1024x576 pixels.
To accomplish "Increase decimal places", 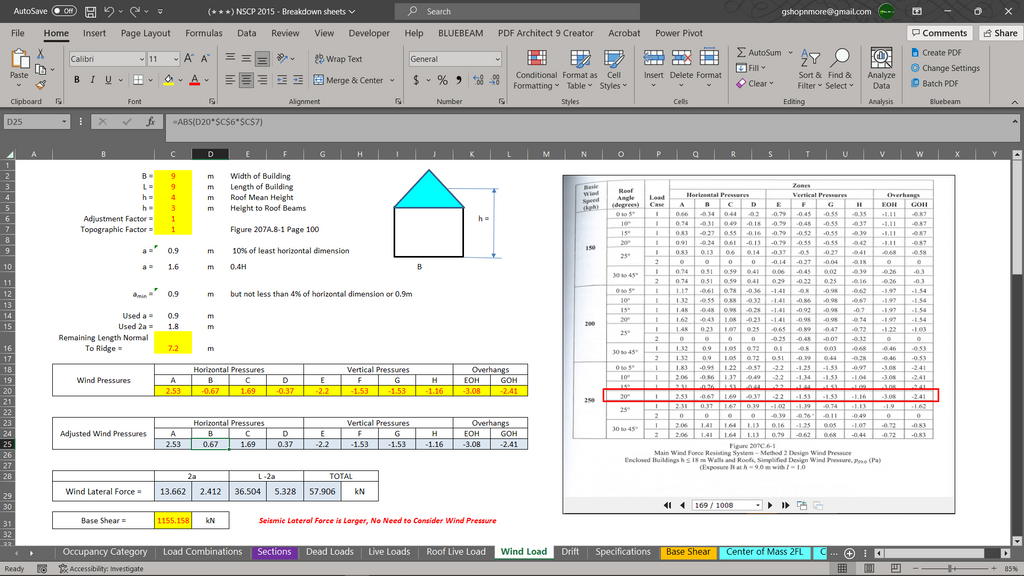I will coord(479,80).
